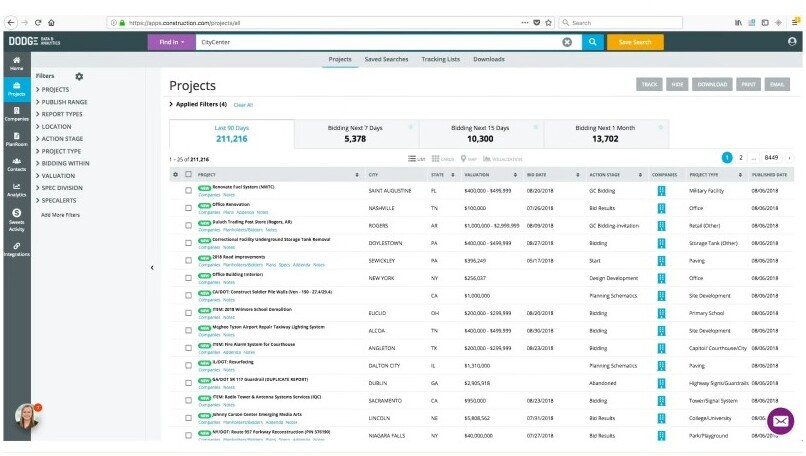Viewport: 806px width, 456px height.
Task: Click the support agent avatar
Action: tap(27, 416)
